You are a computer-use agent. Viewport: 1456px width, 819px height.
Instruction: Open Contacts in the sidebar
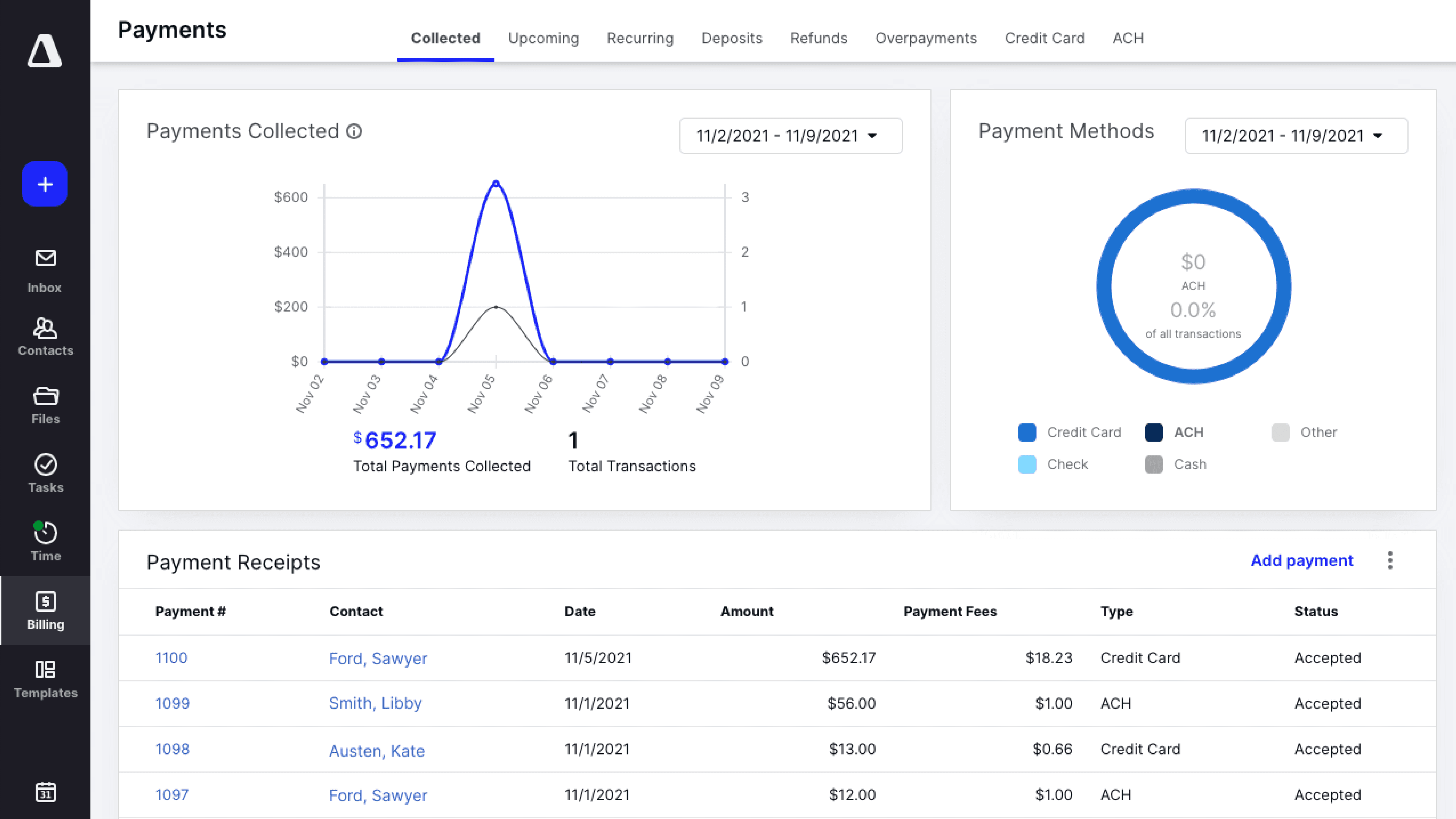click(x=45, y=337)
